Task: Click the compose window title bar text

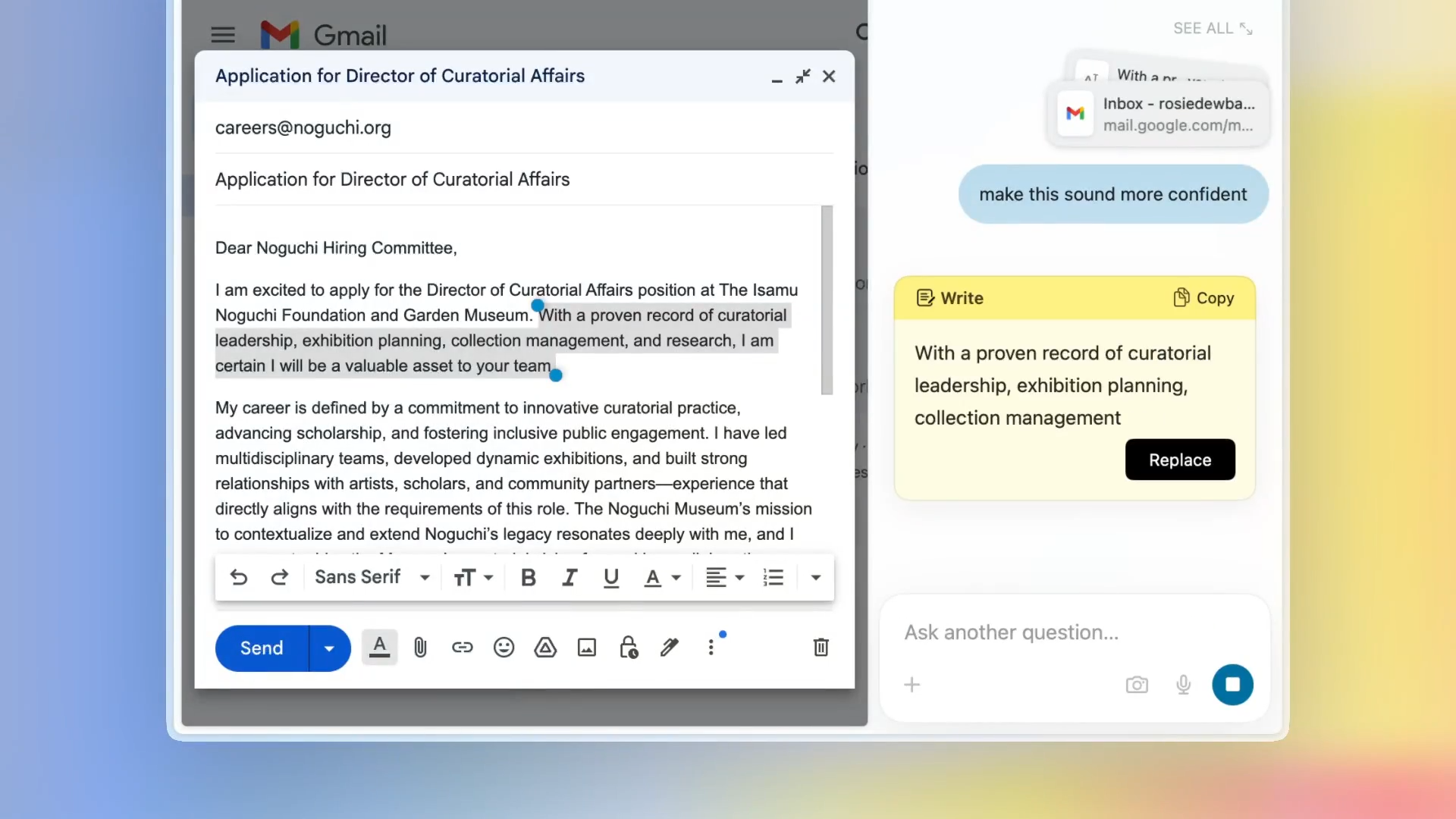Action: point(400,76)
